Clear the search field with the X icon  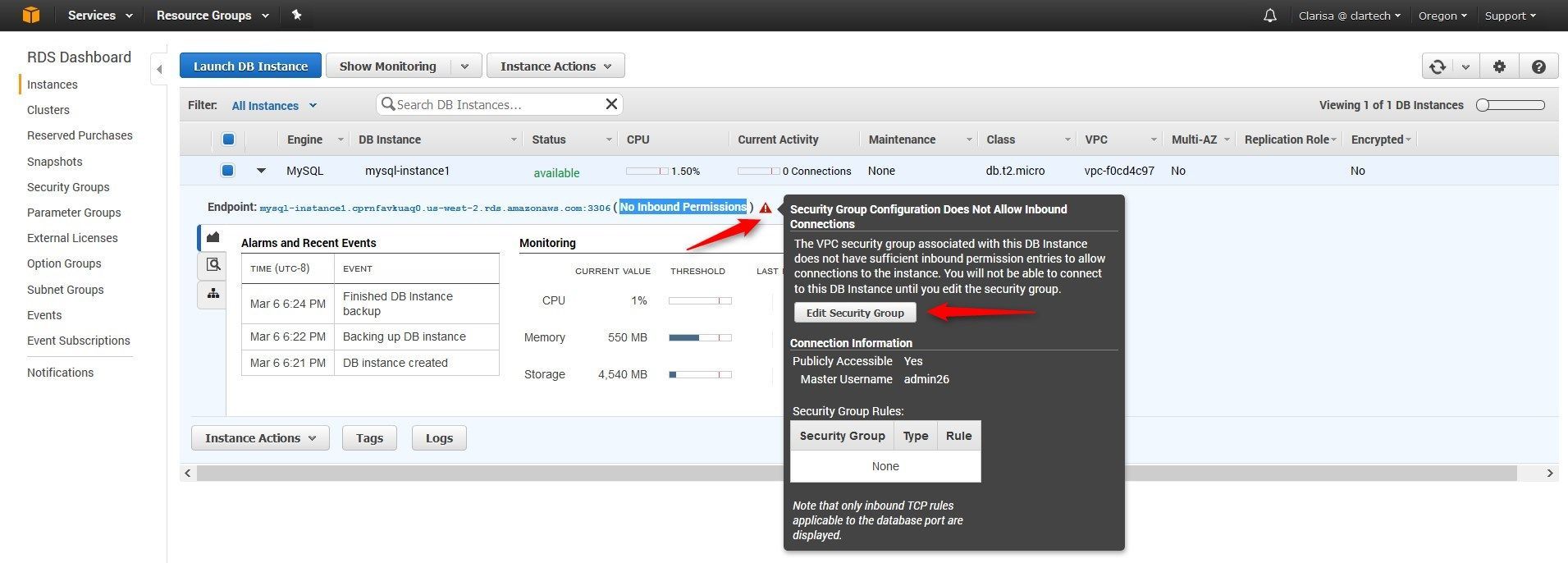pyautogui.click(x=611, y=104)
